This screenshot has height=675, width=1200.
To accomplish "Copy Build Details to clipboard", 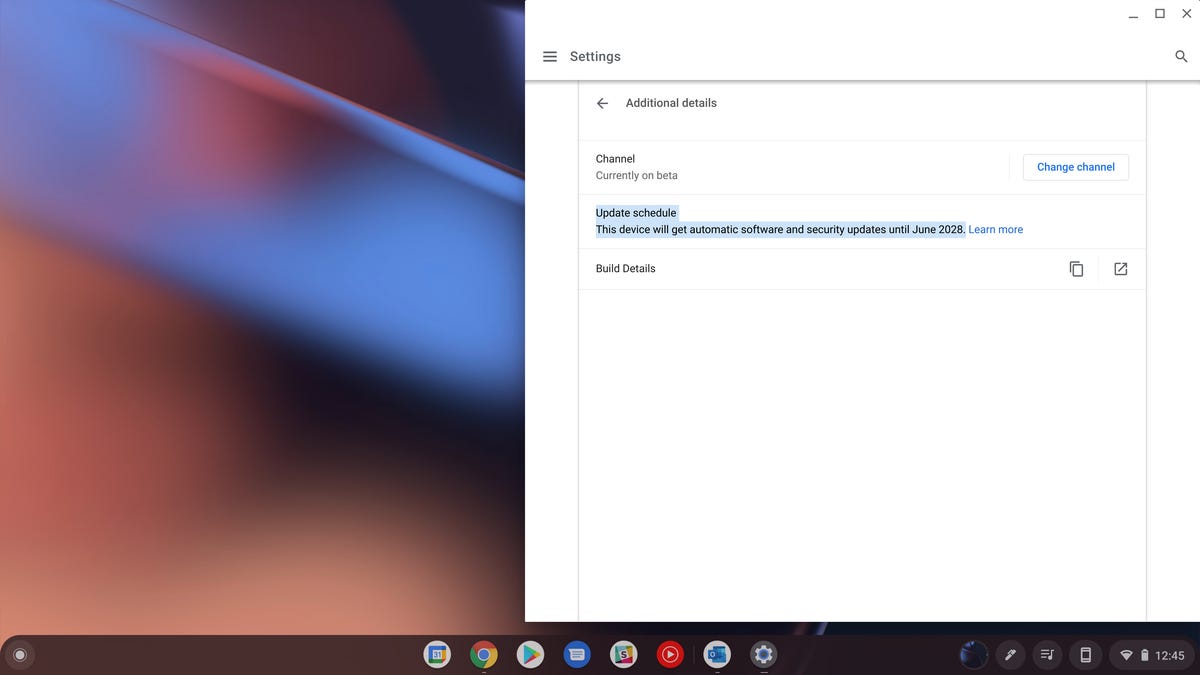I will click(x=1075, y=268).
